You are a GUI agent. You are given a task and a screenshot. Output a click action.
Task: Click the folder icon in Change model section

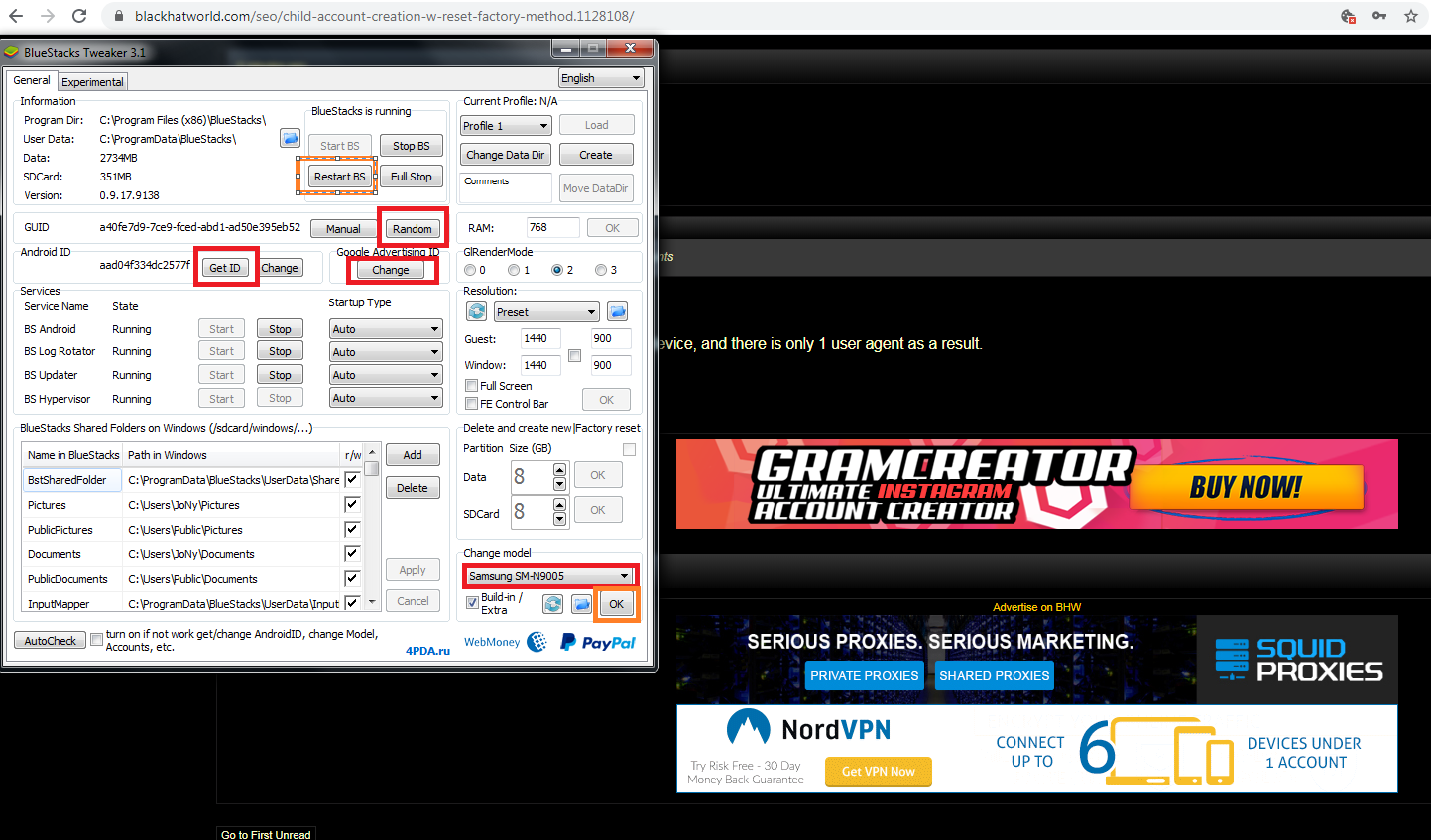tap(581, 604)
